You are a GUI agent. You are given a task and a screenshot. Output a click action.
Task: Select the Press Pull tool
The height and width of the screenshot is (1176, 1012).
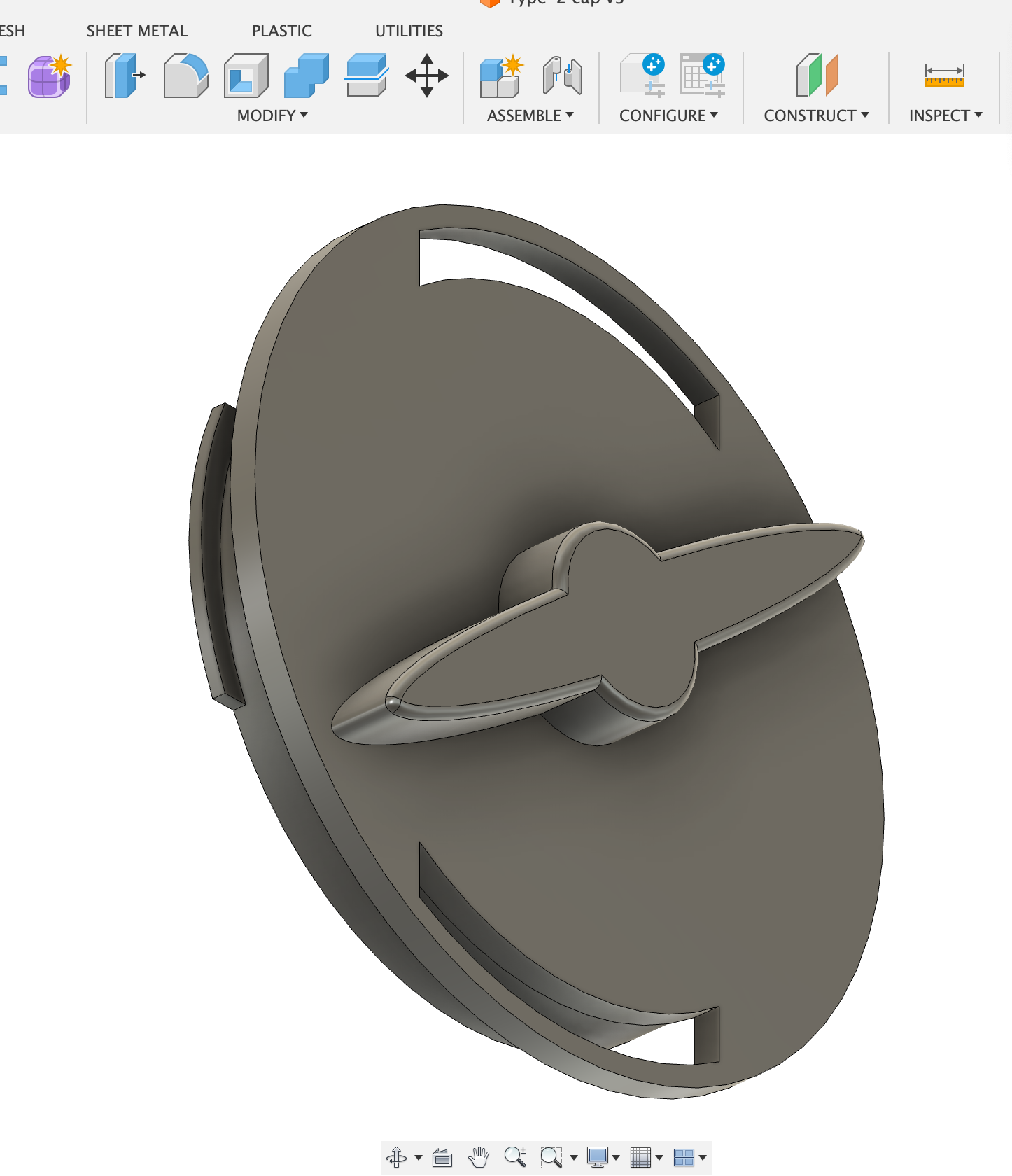point(125,76)
